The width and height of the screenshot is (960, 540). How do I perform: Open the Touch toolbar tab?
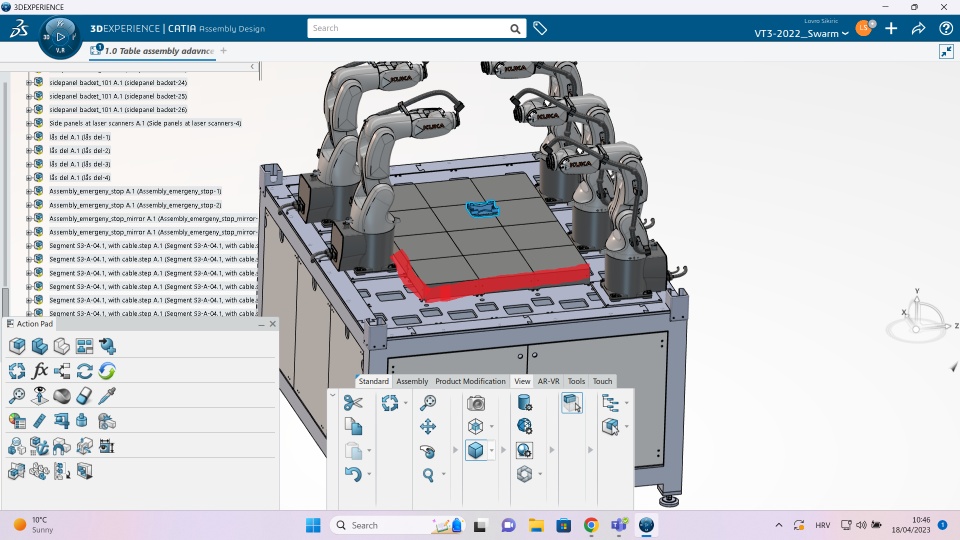(602, 381)
